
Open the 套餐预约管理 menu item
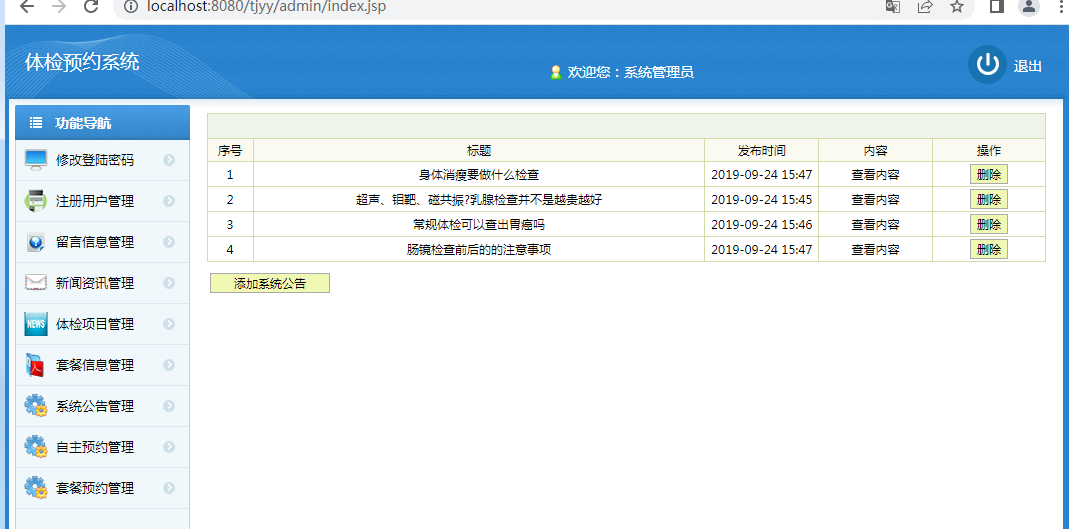tap(95, 488)
